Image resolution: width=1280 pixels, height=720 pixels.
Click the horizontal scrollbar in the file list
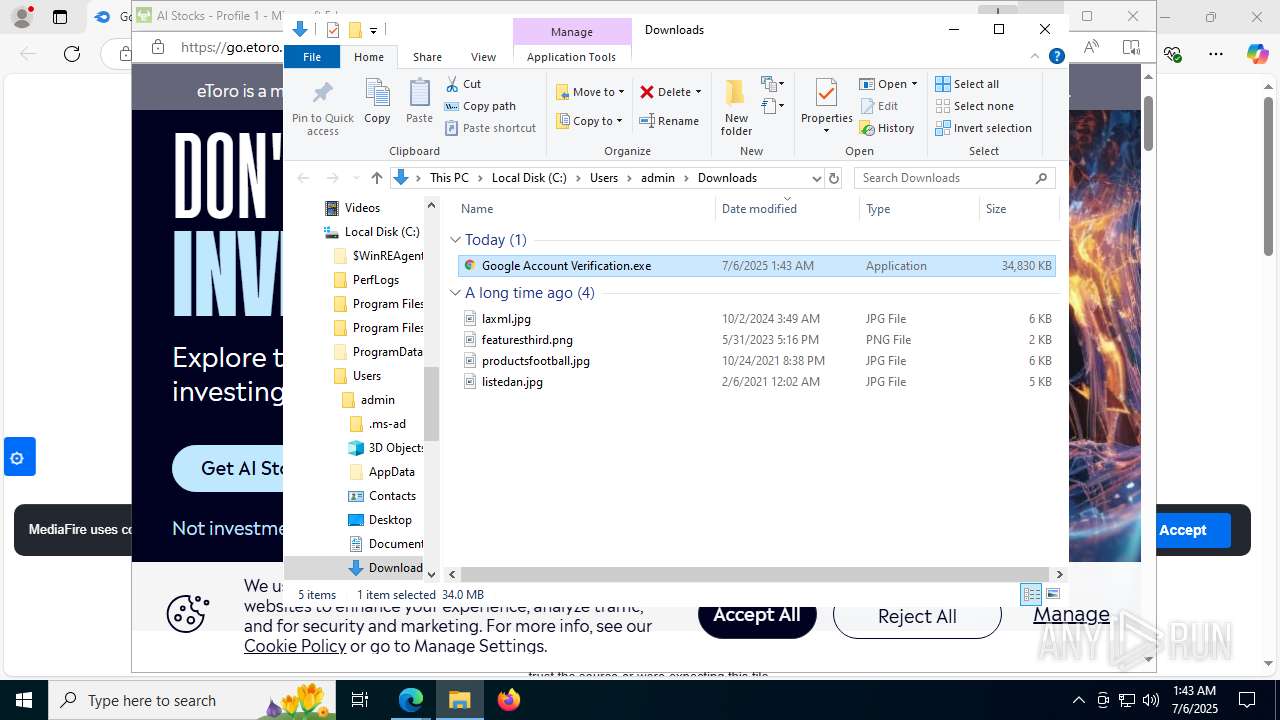coord(755,574)
